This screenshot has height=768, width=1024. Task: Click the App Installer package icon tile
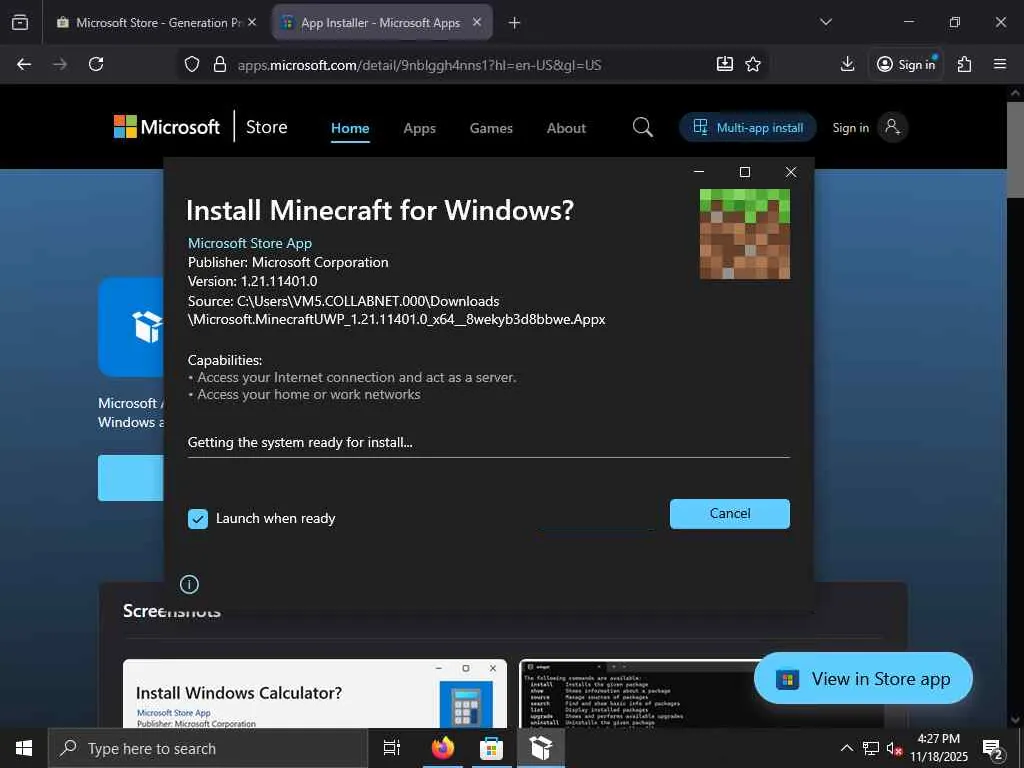131,327
